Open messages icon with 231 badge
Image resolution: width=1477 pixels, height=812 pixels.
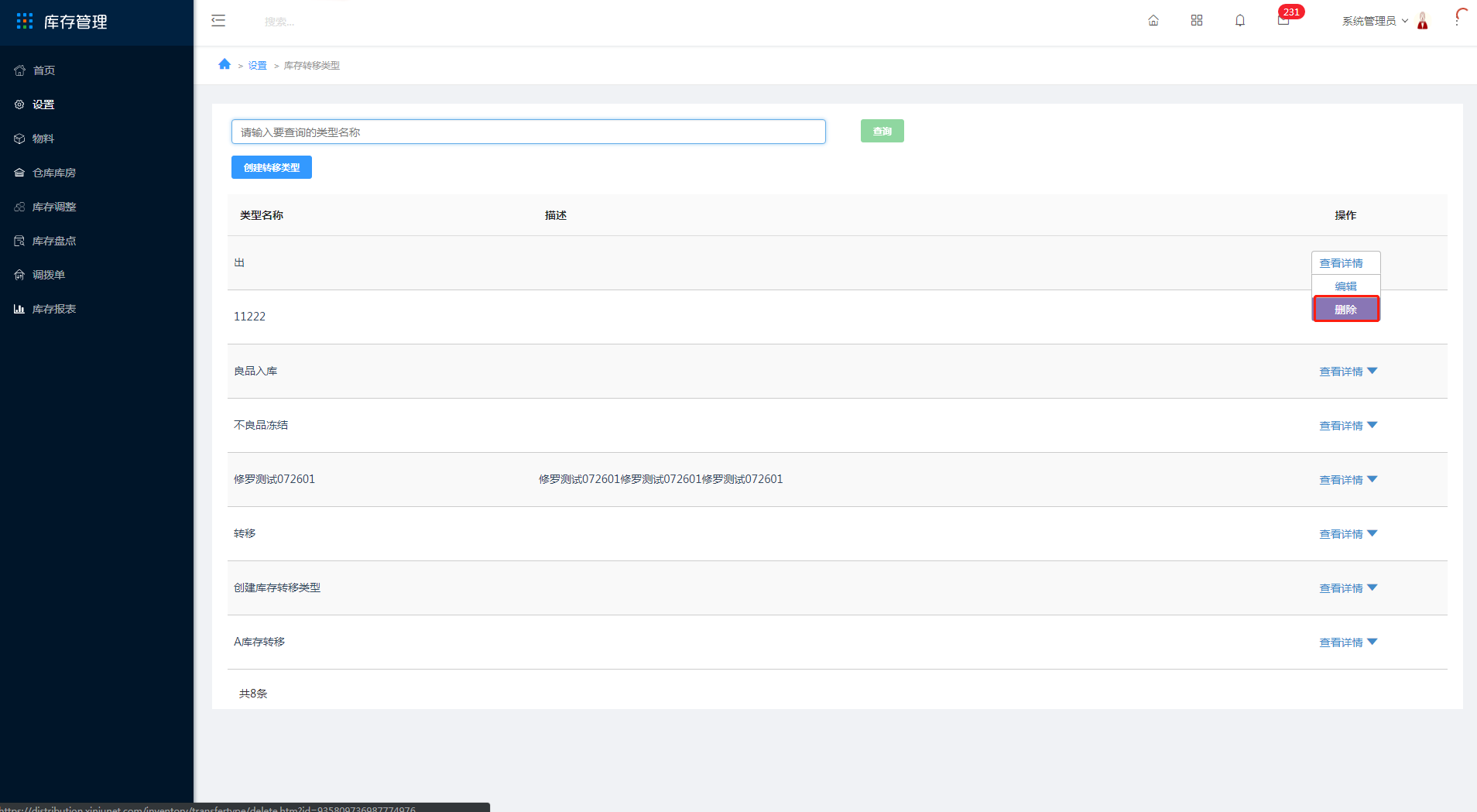pyautogui.click(x=1285, y=19)
